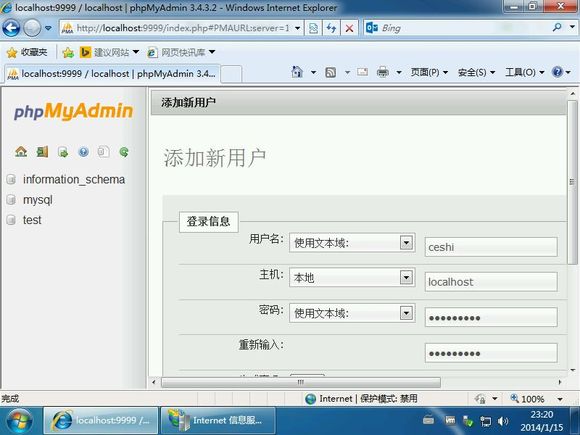Click the IE Help question mark icon
Viewport: 580px width, 435px height.
pyautogui.click(x=557, y=72)
